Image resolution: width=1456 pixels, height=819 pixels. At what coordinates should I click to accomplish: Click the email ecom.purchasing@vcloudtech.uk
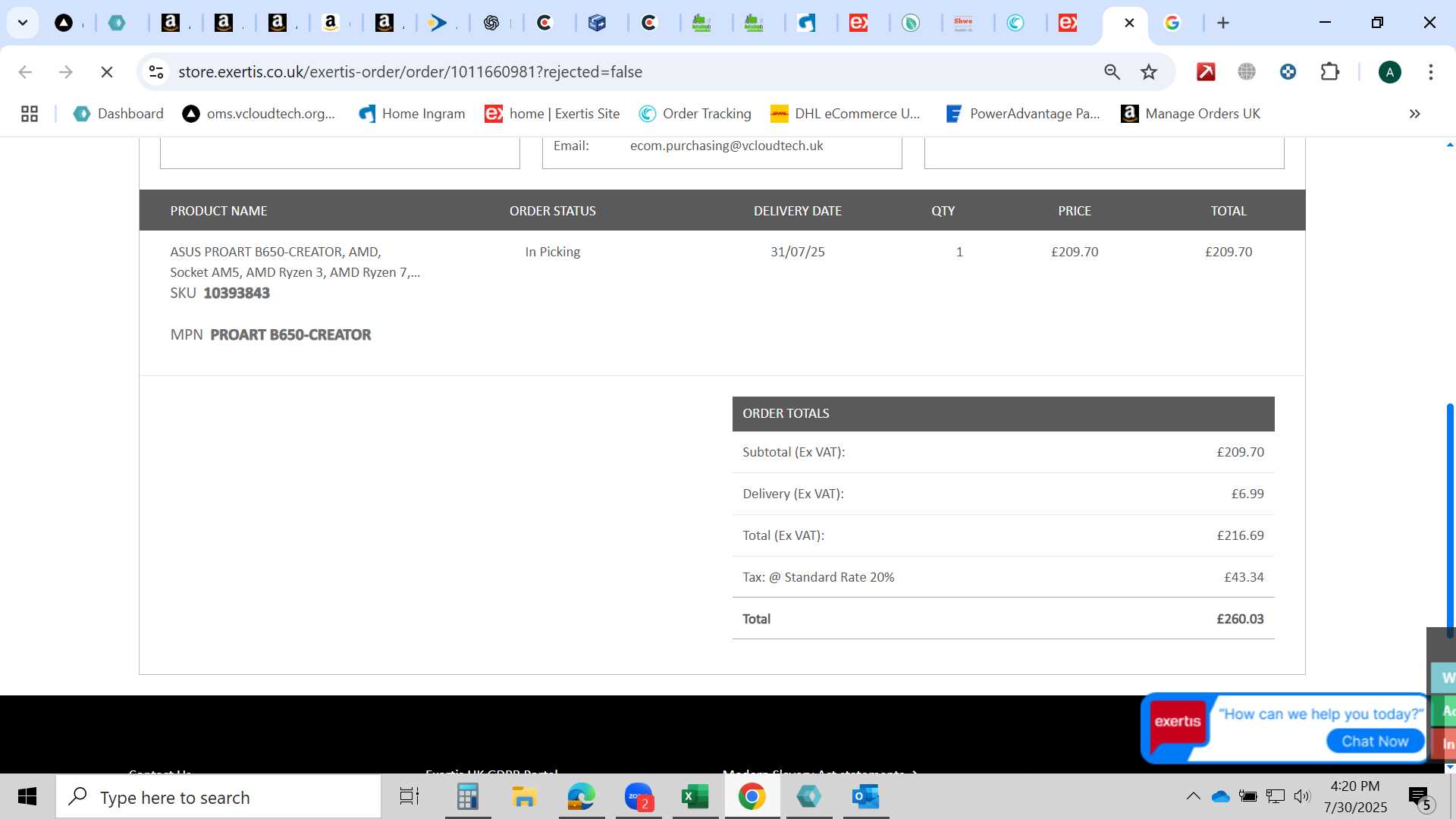tap(726, 146)
